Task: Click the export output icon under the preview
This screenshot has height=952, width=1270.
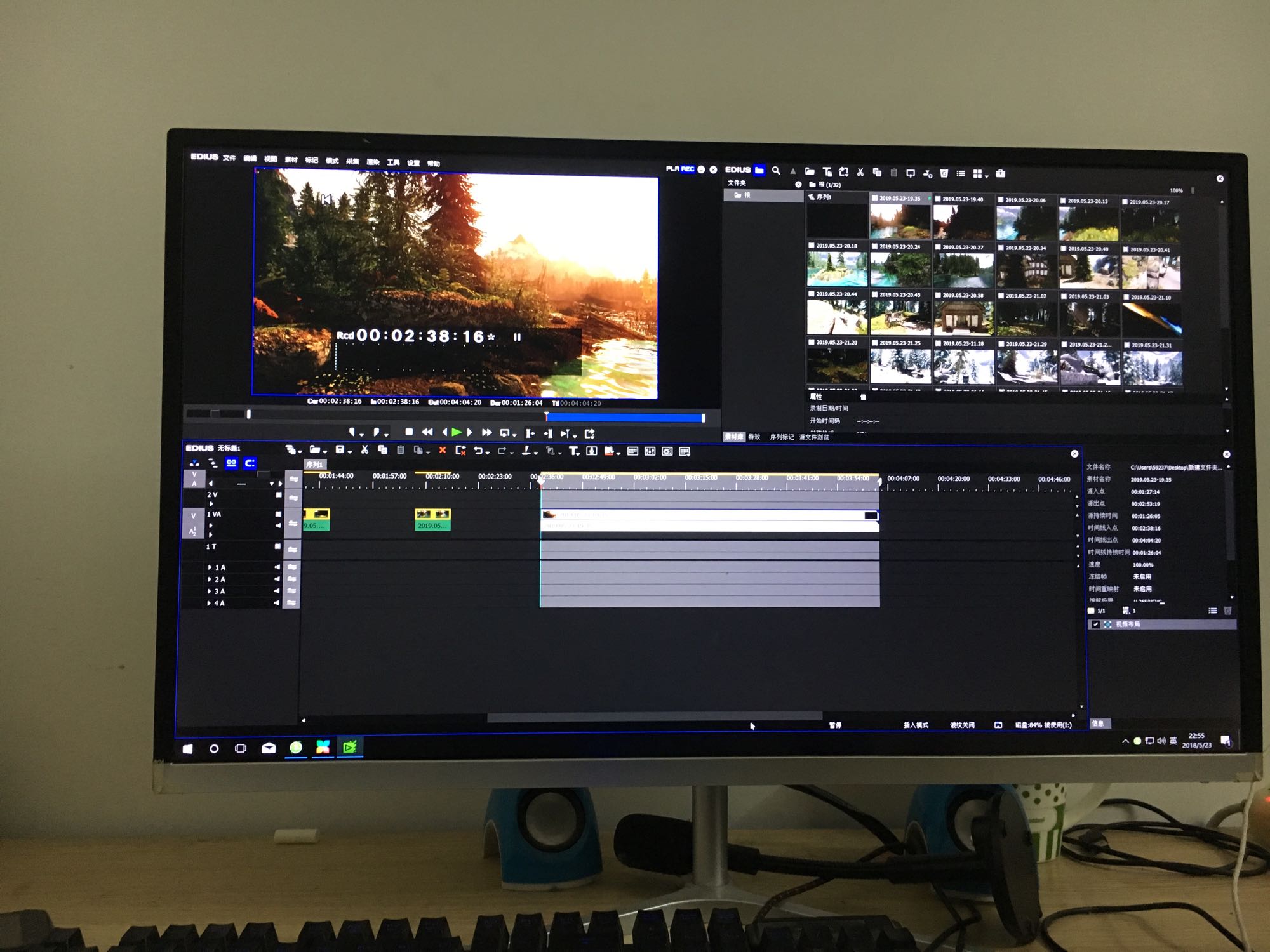Action: click(589, 434)
